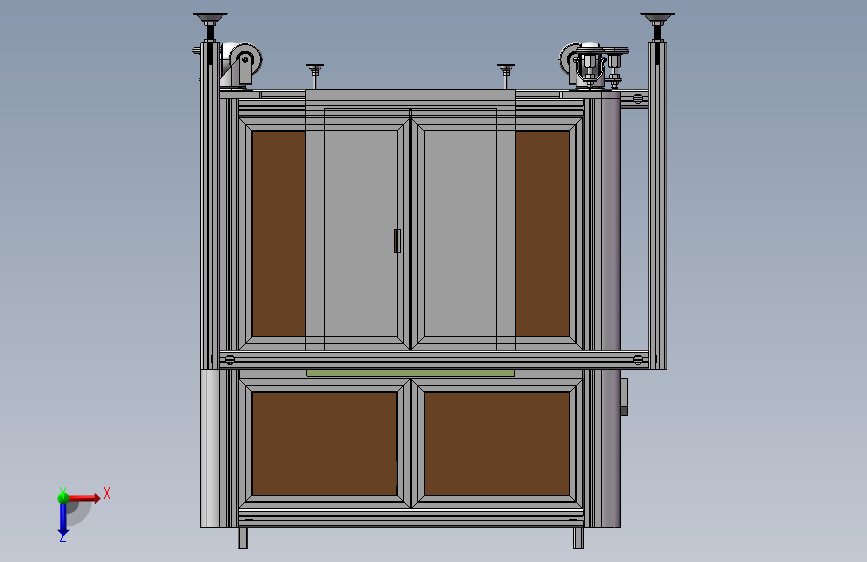The height and width of the screenshot is (562, 867).
Task: Select the cabinet's bottom left leg
Action: (x=243, y=538)
